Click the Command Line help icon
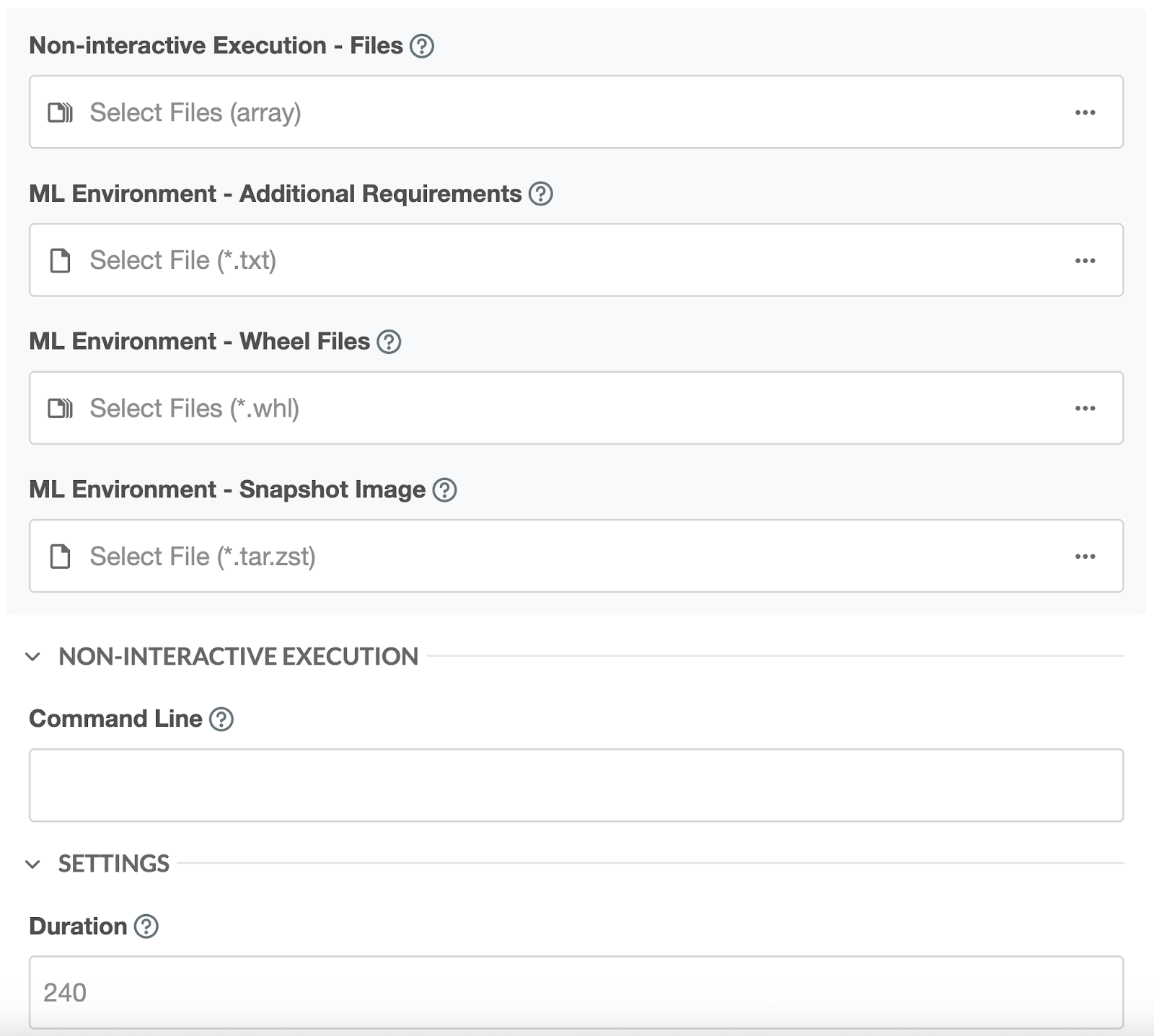 (221, 720)
